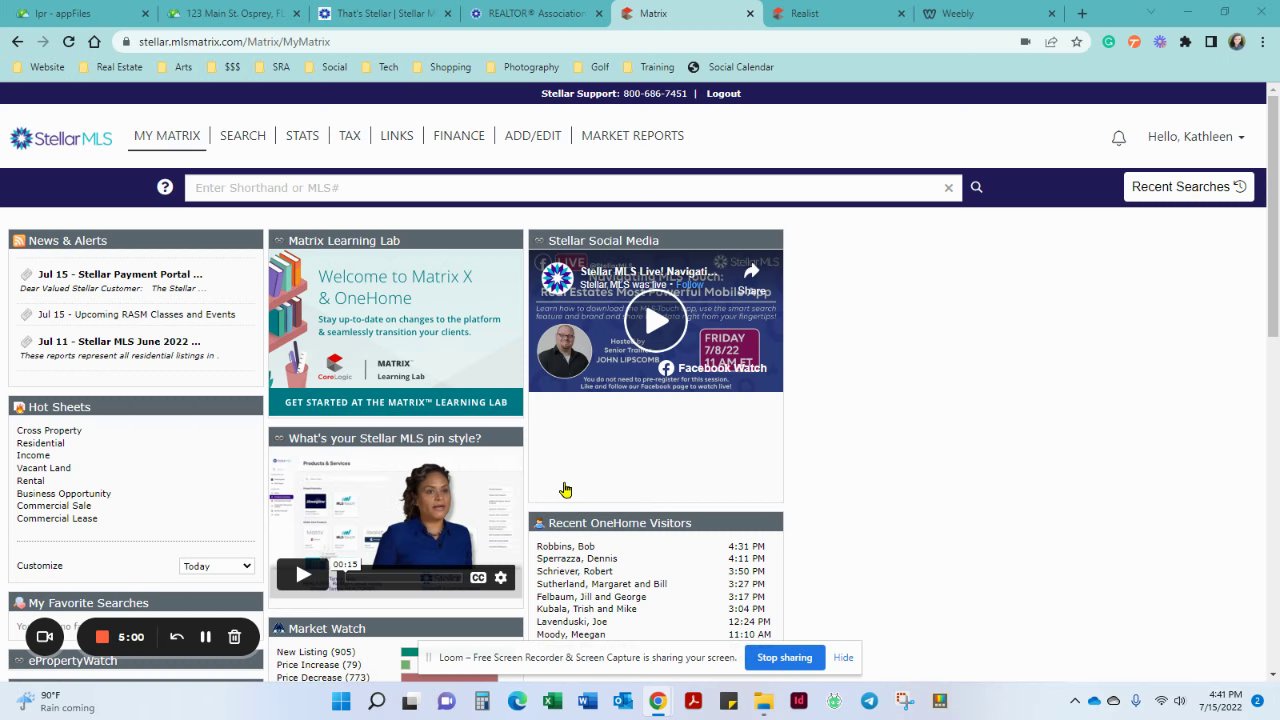Play the pin style video
The height and width of the screenshot is (720, 1280).
(x=302, y=575)
